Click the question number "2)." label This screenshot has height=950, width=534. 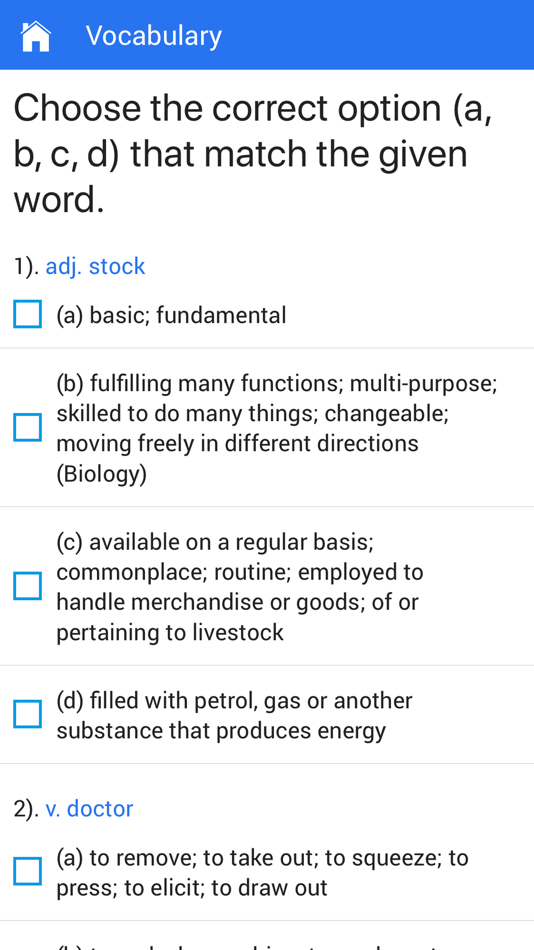pyautogui.click(x=27, y=809)
